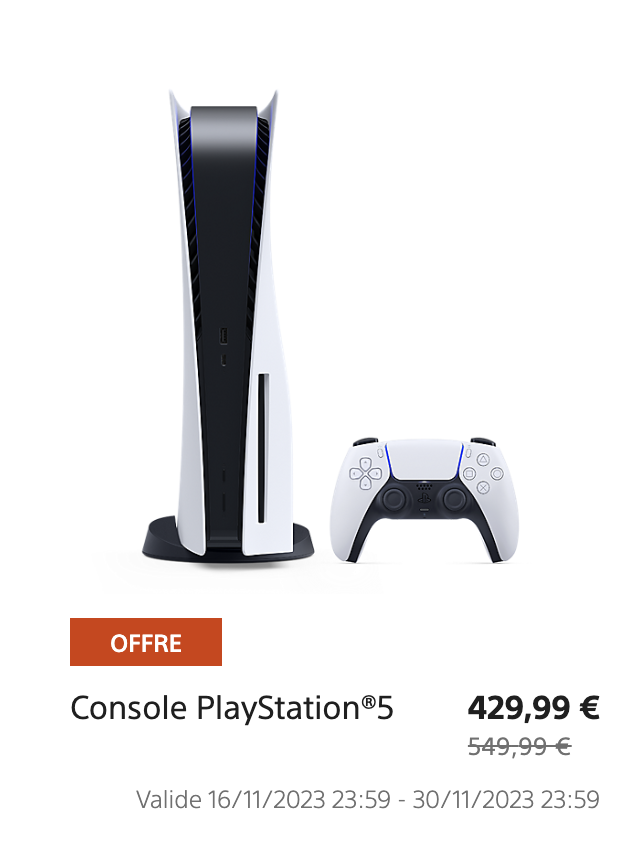The height and width of the screenshot is (848, 630).
Task: Click the controller's directional pad
Action: [366, 474]
